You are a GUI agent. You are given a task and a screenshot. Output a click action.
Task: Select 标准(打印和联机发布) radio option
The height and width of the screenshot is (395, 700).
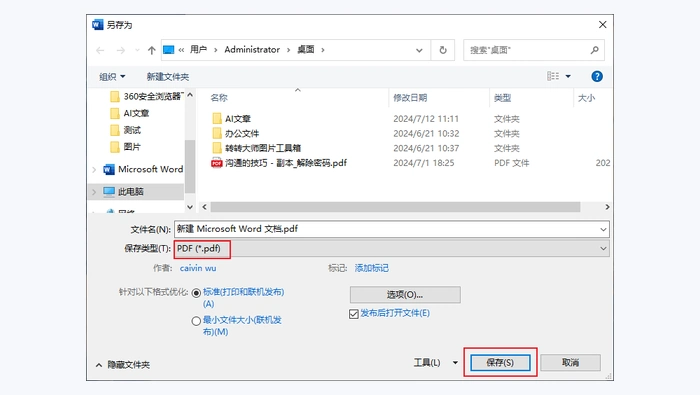(196, 293)
